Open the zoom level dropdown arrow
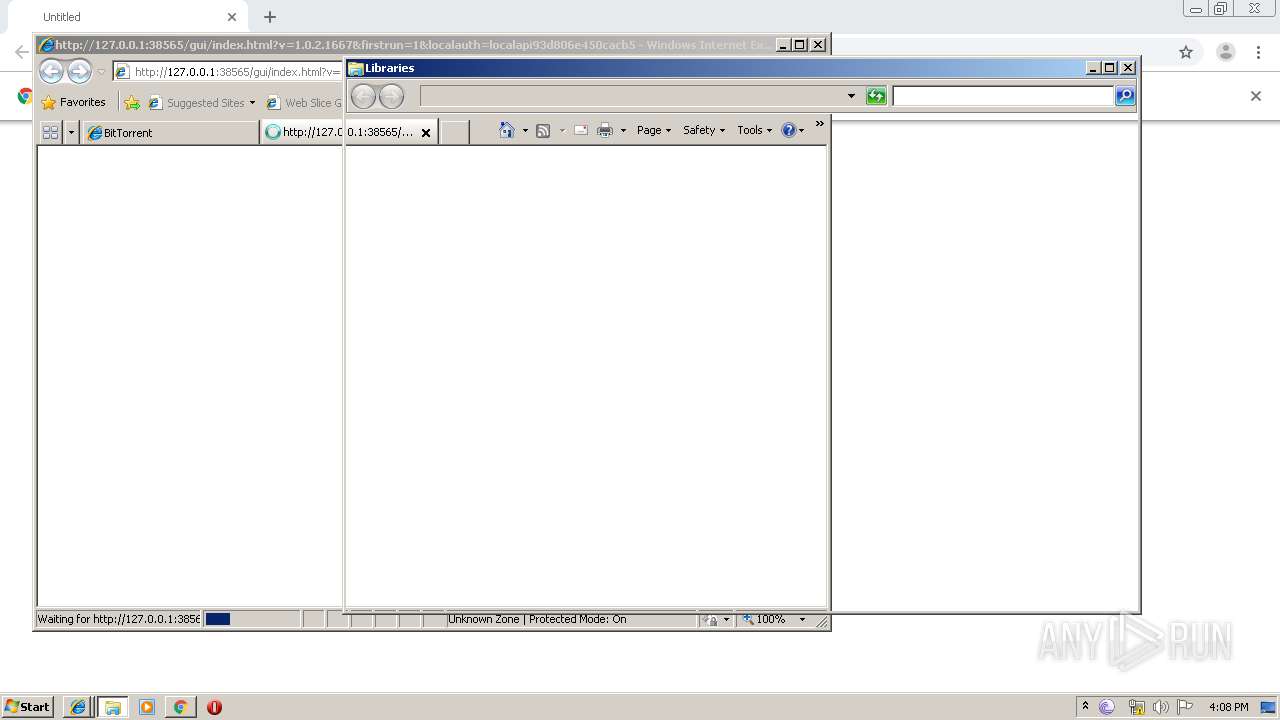This screenshot has height=720, width=1280. coord(802,619)
